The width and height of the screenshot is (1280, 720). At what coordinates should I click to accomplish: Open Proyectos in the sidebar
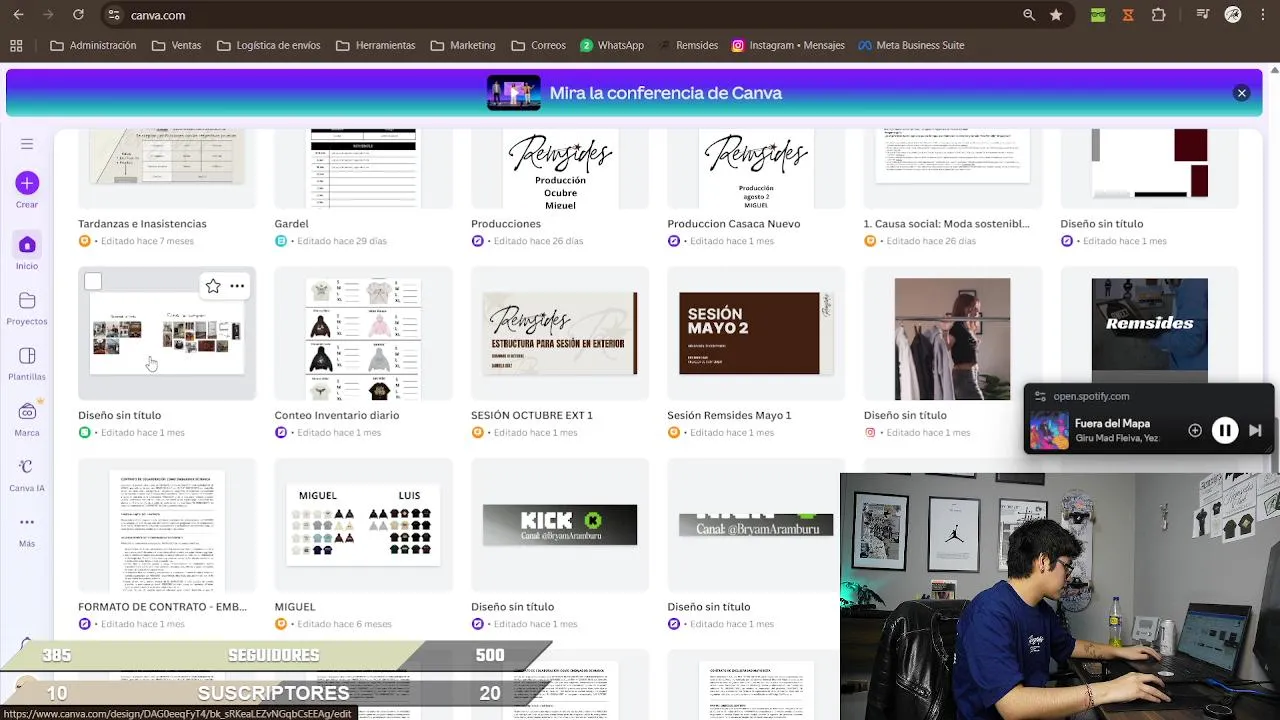pos(27,308)
